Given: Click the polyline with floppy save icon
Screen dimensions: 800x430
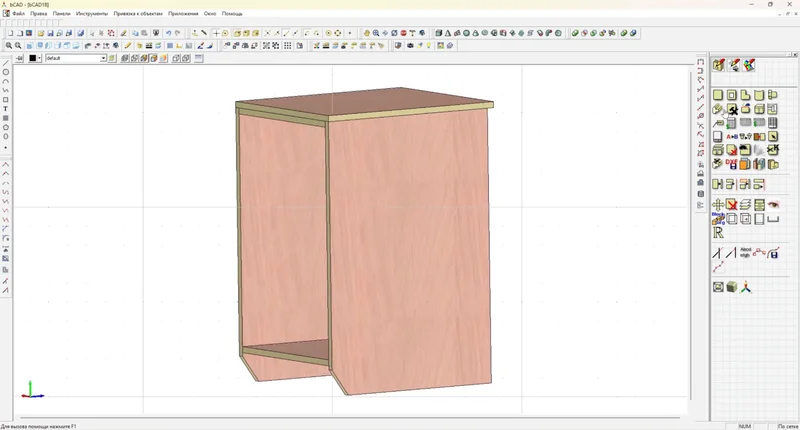Looking at the screenshot, I should [773, 253].
